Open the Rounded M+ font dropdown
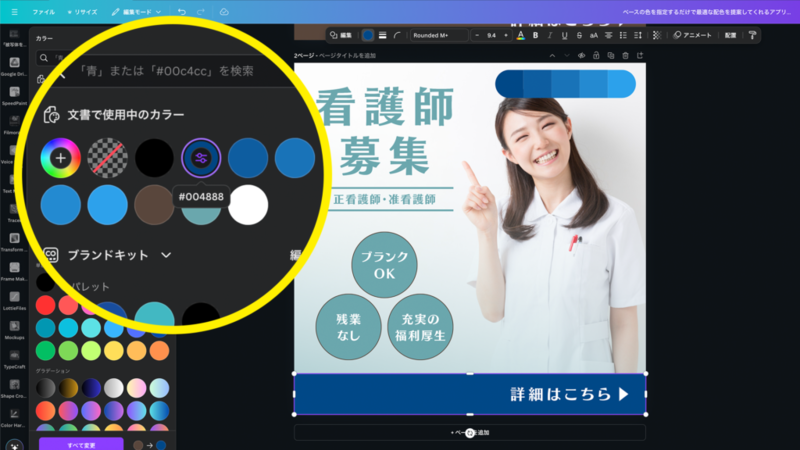The image size is (800, 450). 439,35
